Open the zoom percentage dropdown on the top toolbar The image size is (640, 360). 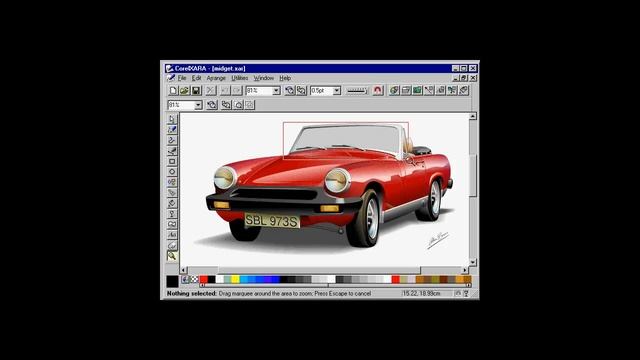click(x=276, y=91)
